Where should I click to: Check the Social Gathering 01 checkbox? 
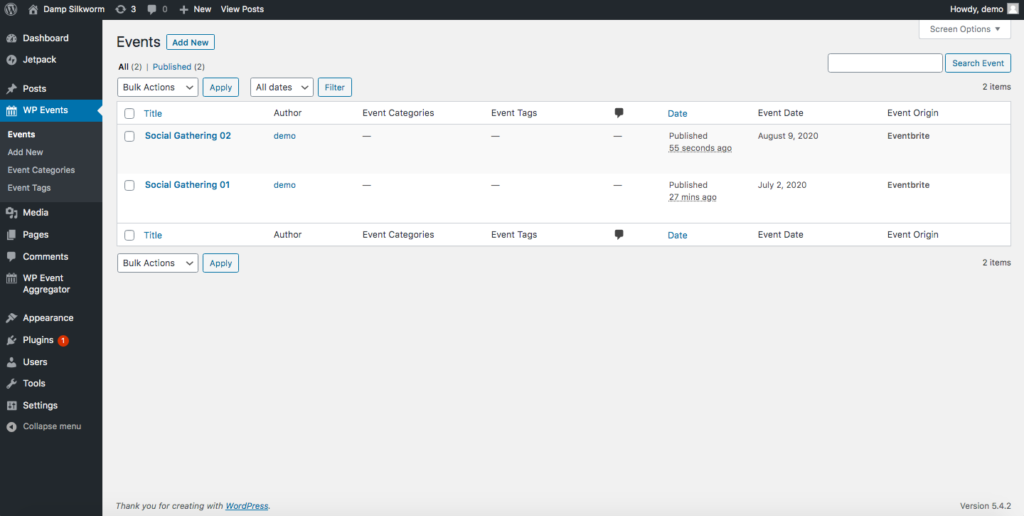click(129, 185)
